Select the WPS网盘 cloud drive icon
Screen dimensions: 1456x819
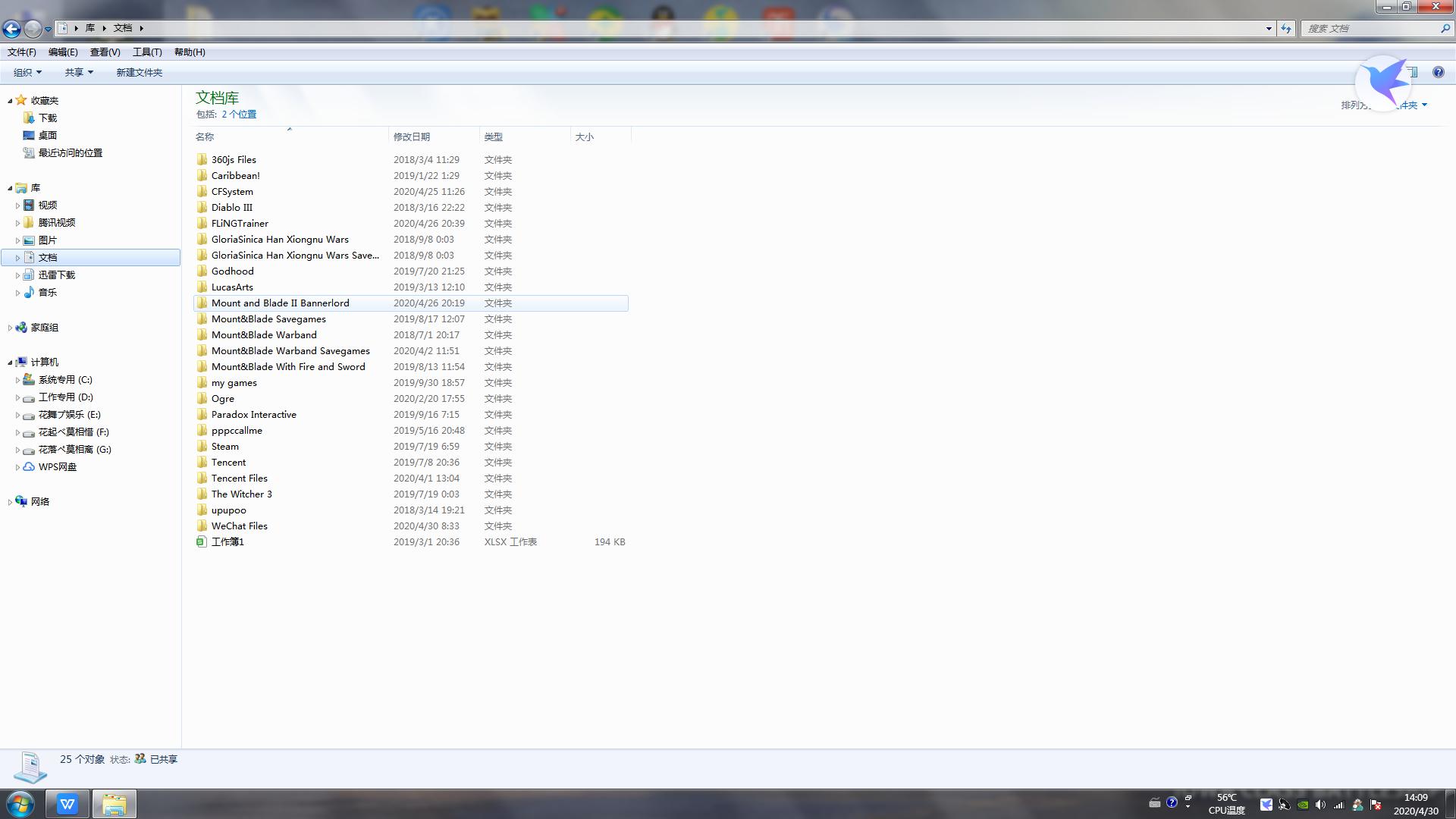tap(29, 466)
